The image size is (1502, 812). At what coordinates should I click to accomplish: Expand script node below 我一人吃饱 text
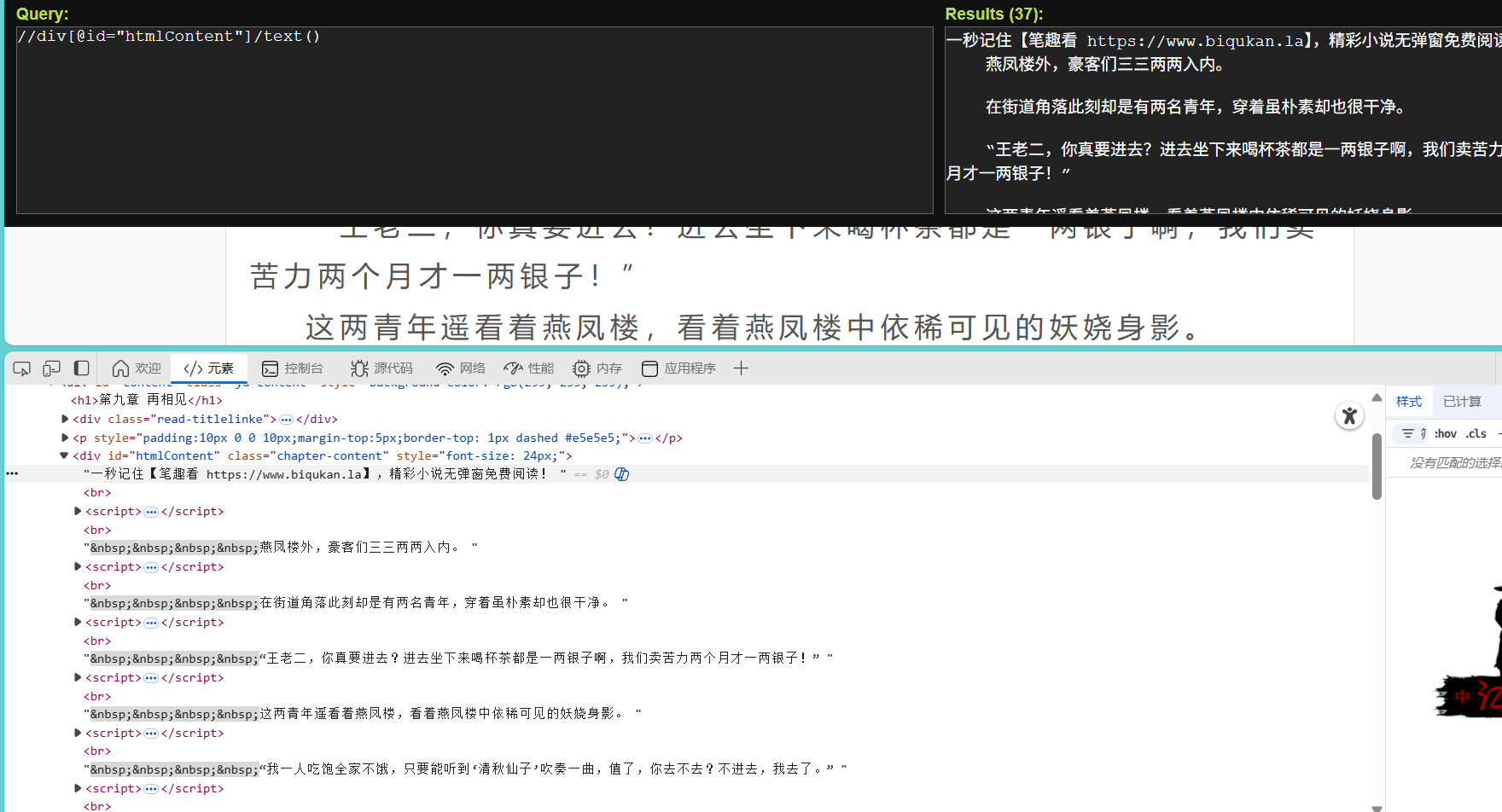[78, 788]
